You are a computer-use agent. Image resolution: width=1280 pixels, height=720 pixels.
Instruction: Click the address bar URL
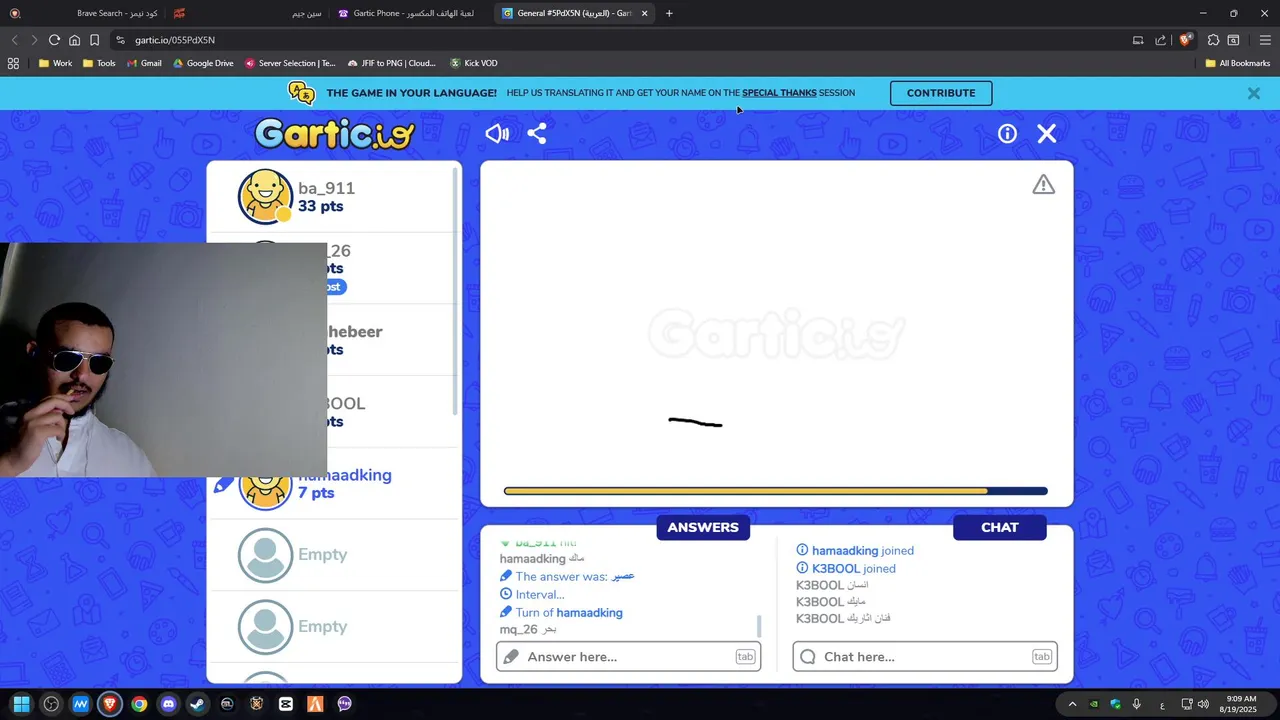coord(175,40)
